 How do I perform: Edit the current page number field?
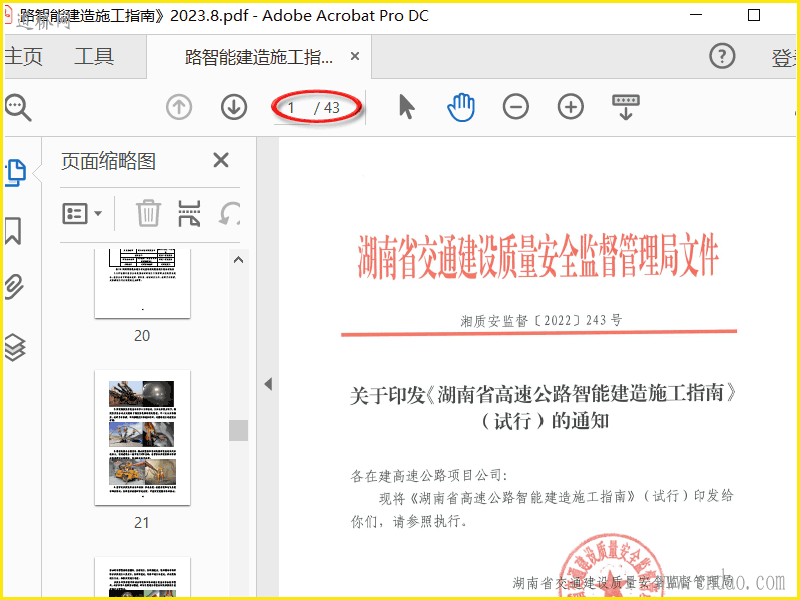292,108
